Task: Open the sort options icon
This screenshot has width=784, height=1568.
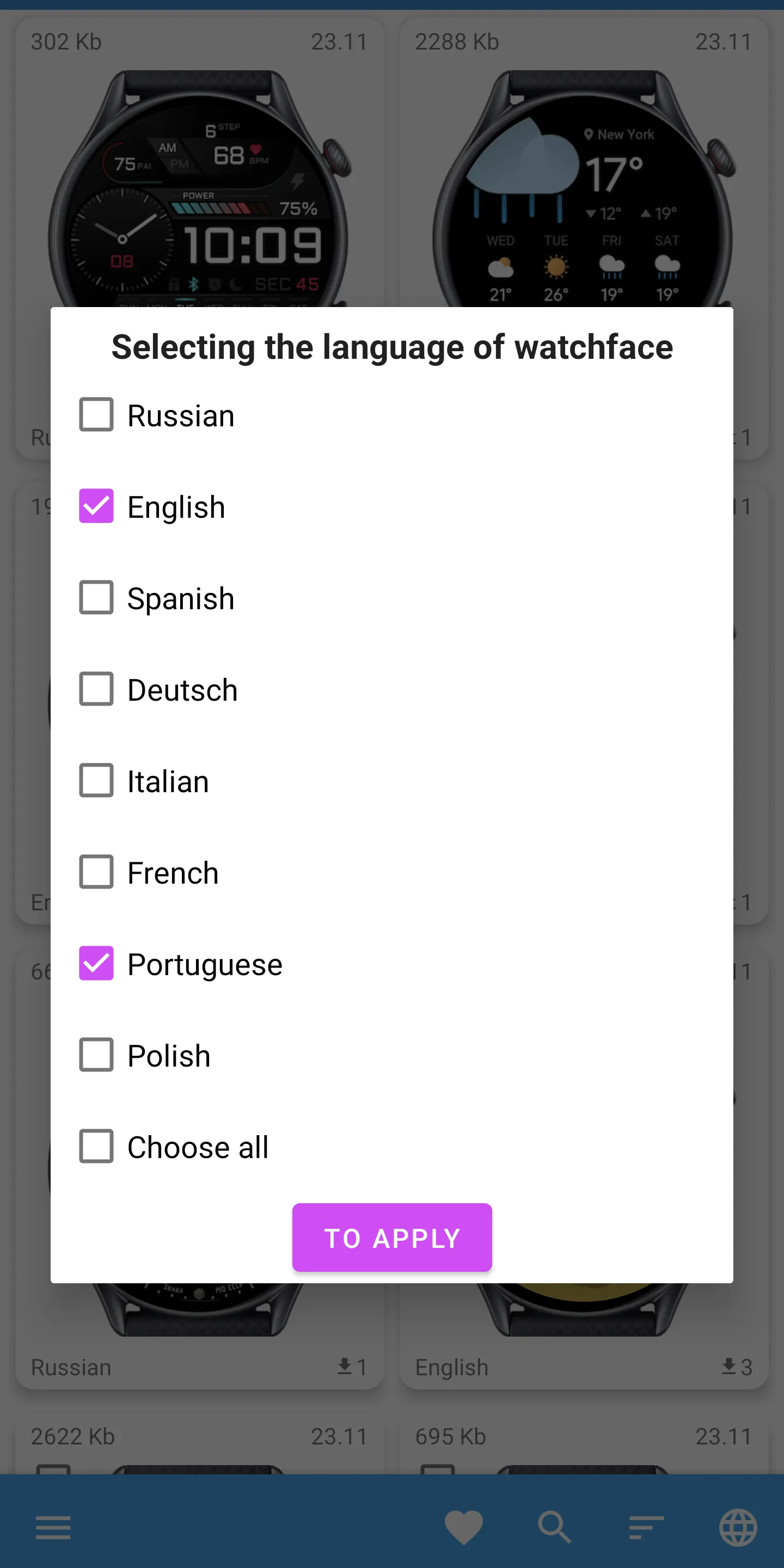Action: coord(646,1527)
